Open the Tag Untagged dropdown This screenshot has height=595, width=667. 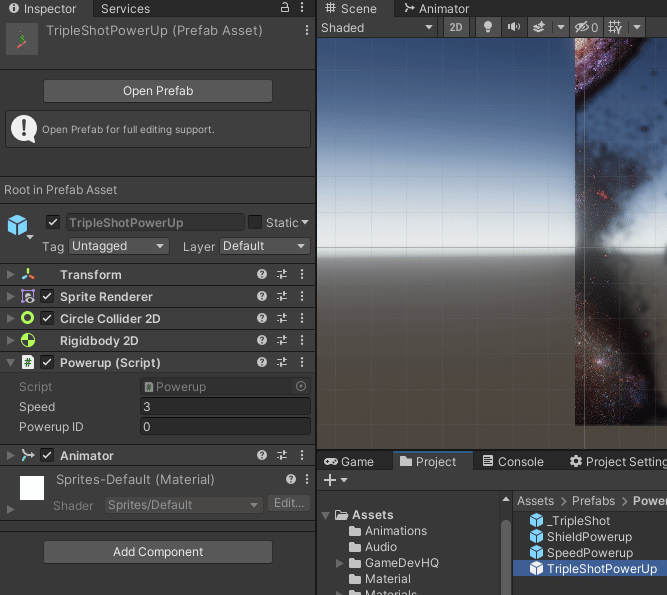point(119,246)
